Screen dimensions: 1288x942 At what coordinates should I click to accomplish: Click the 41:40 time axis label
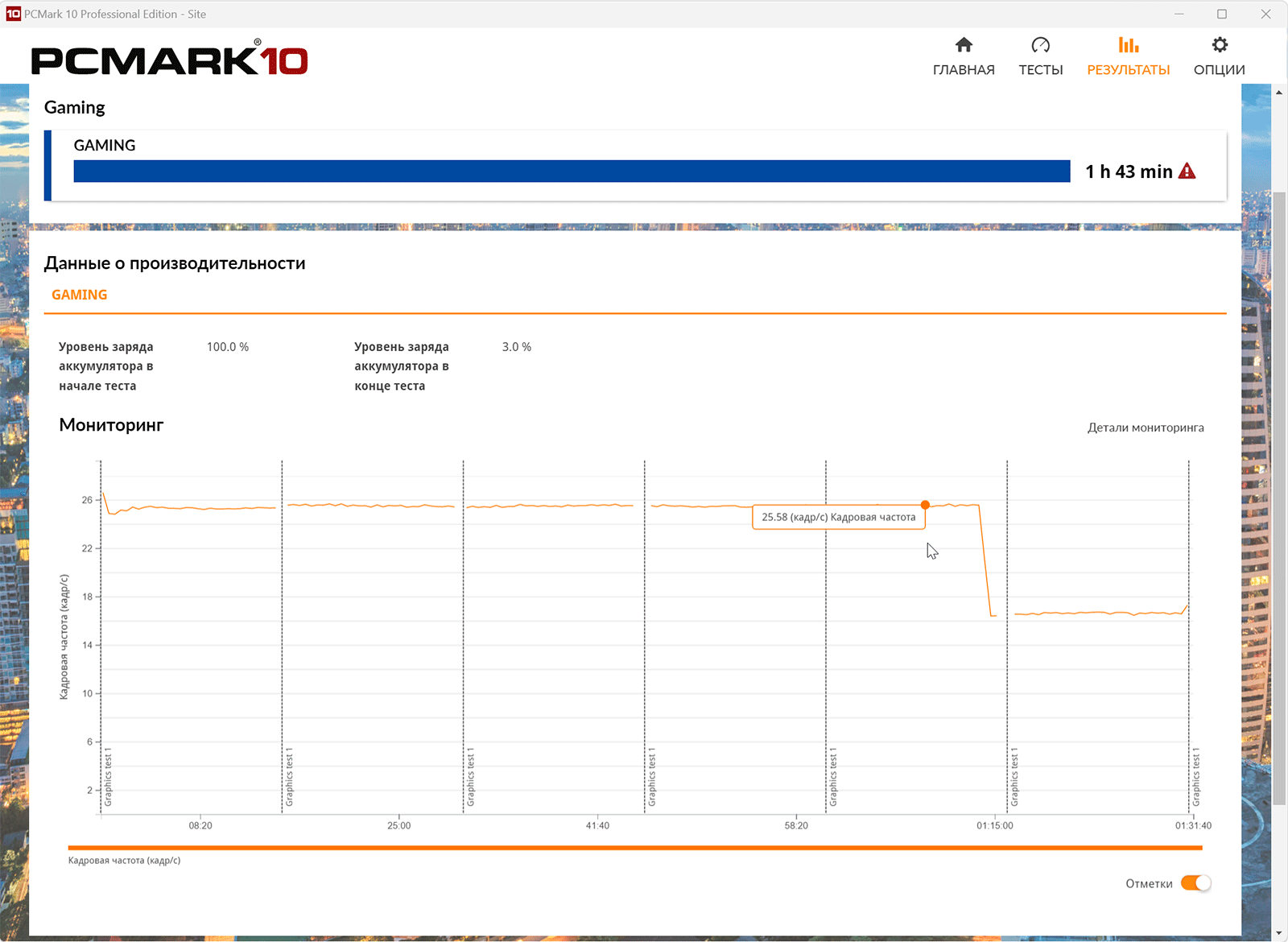coord(597,825)
